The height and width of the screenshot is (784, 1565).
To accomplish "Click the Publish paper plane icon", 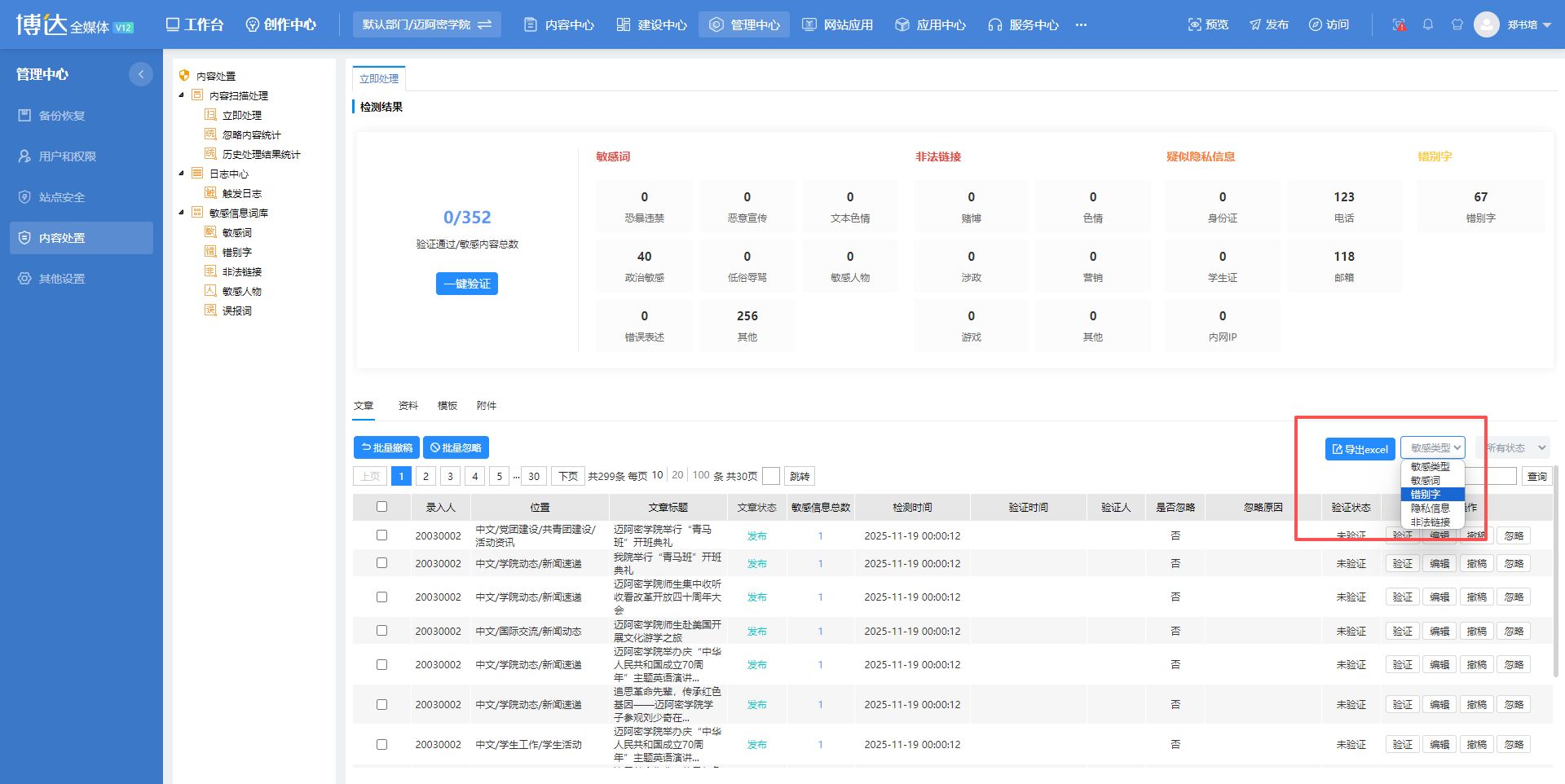I will point(1255,24).
